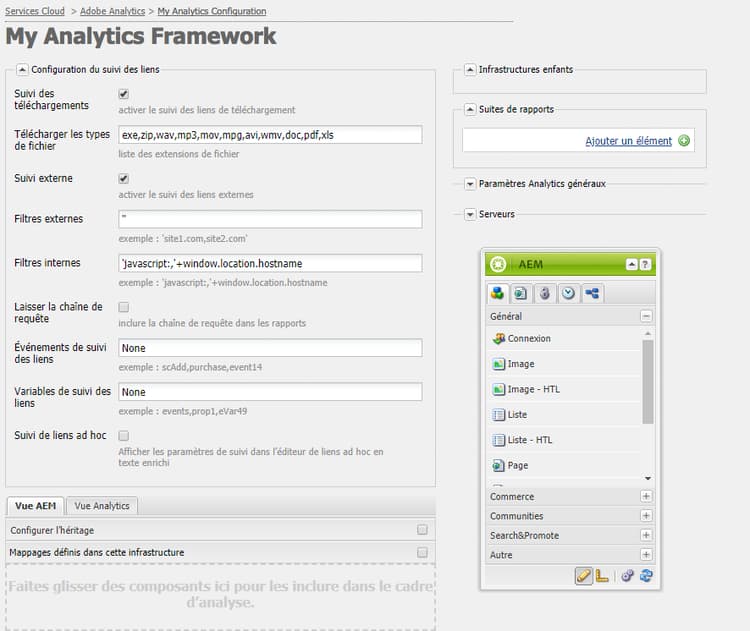Screen dimensions: 750x631
Task: Enable Suivi de liens ad hoc checkbox
Action: point(123,436)
